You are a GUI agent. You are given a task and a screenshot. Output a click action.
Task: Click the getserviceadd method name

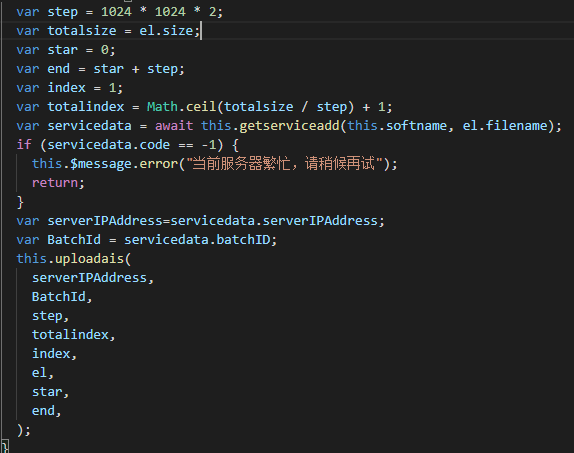coord(289,126)
